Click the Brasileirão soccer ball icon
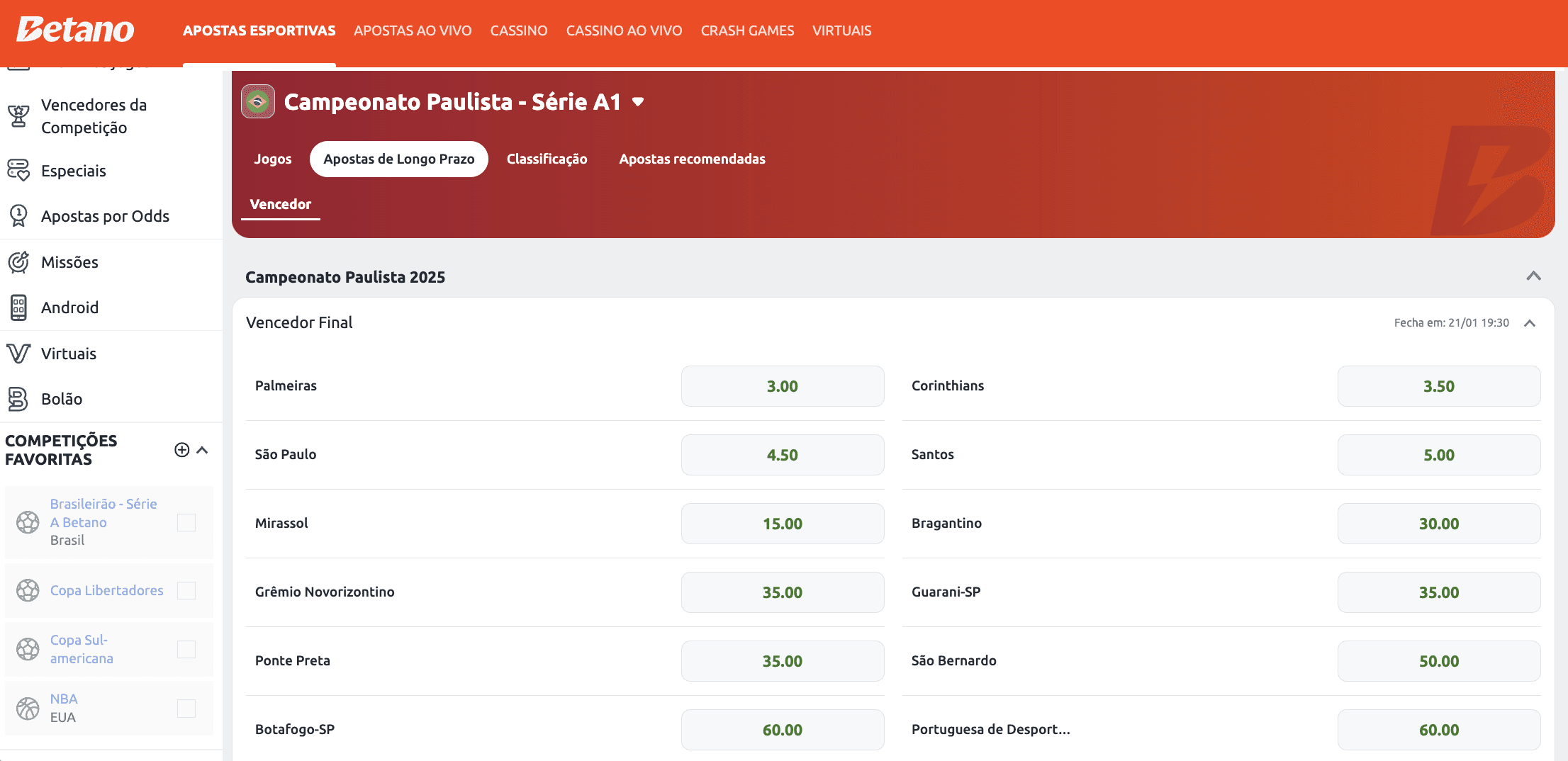1568x761 pixels. coord(28,522)
